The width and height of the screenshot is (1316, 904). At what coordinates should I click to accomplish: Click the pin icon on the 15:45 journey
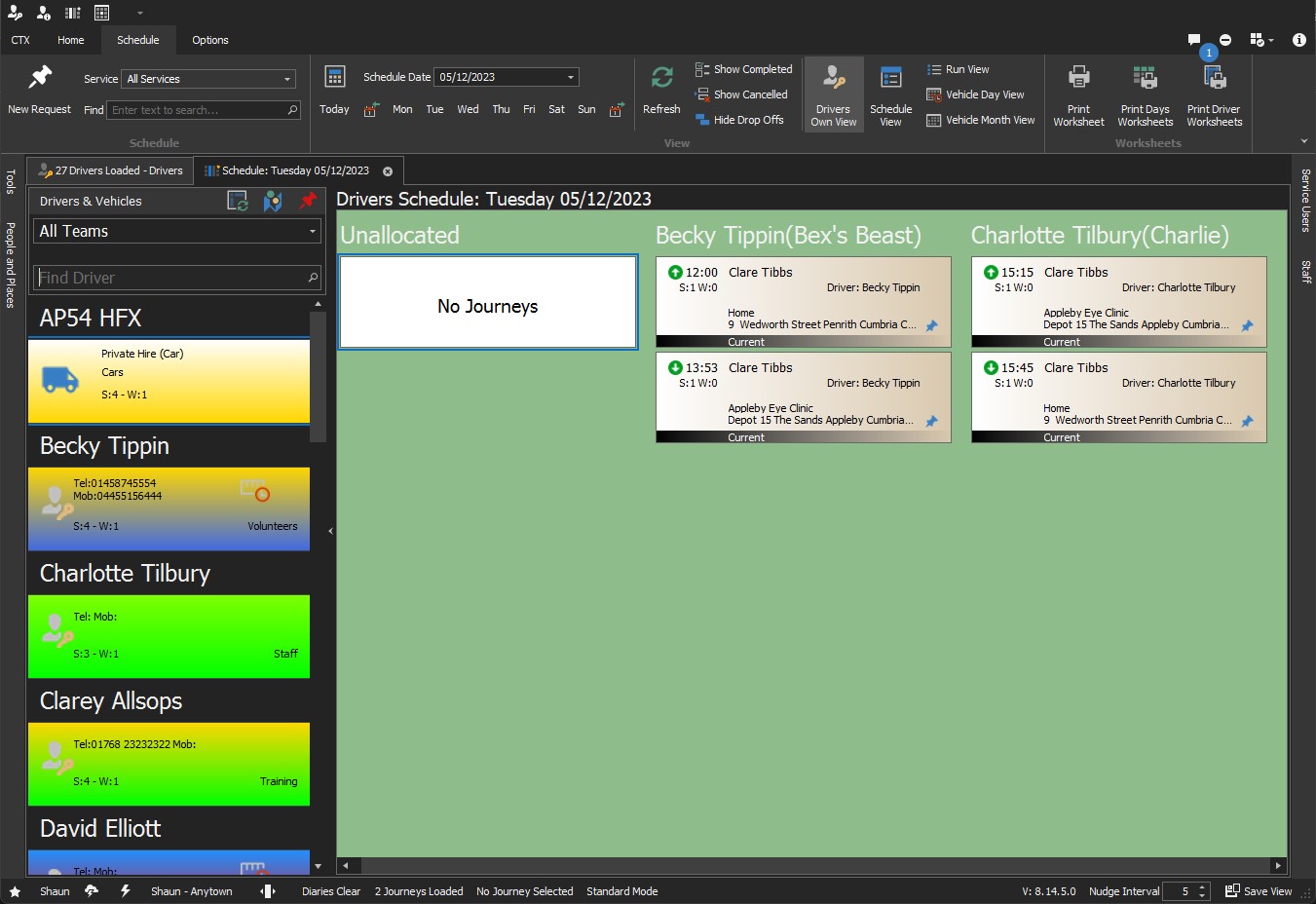[x=1247, y=422]
